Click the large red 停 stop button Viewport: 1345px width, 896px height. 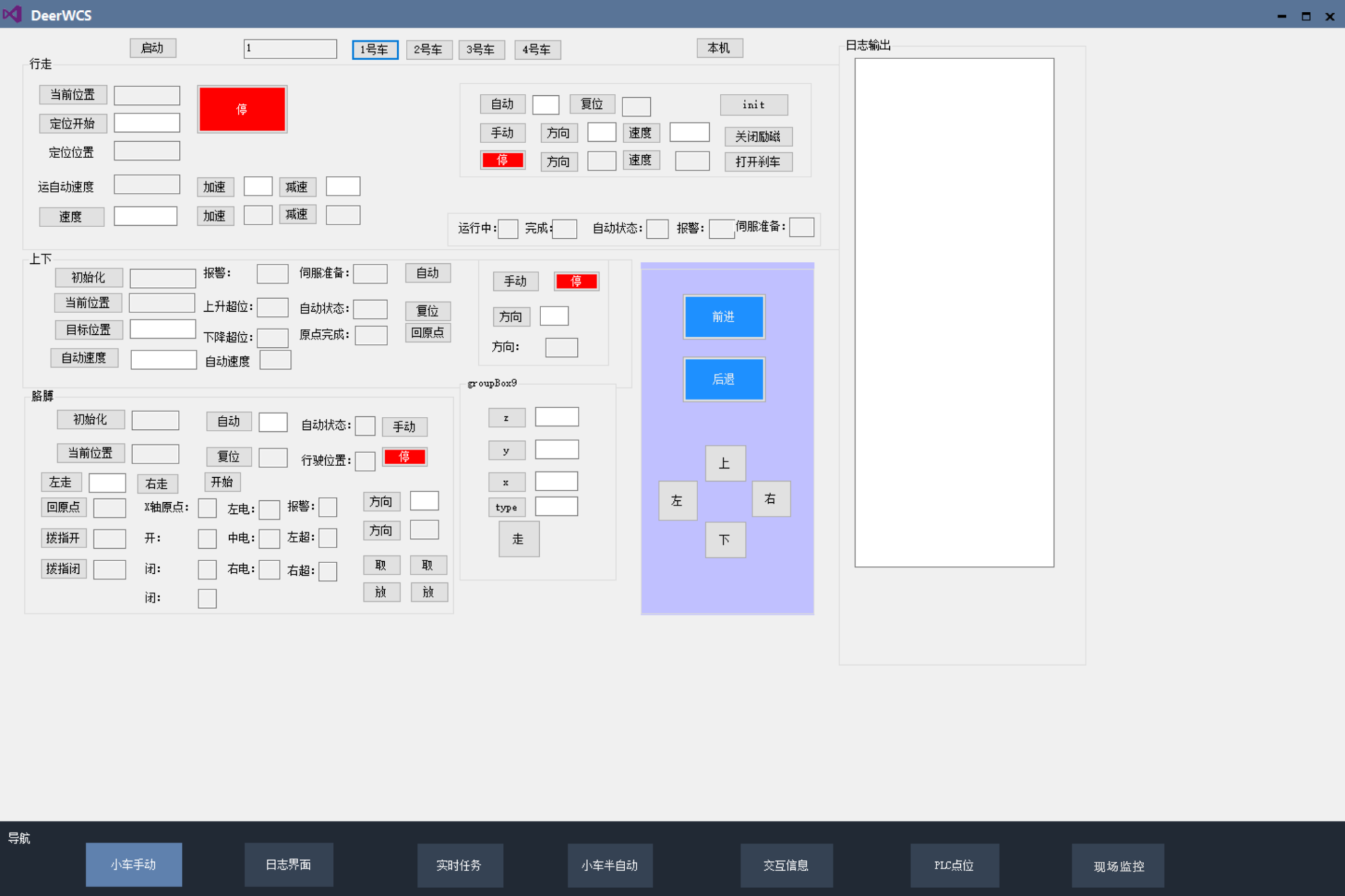[242, 109]
